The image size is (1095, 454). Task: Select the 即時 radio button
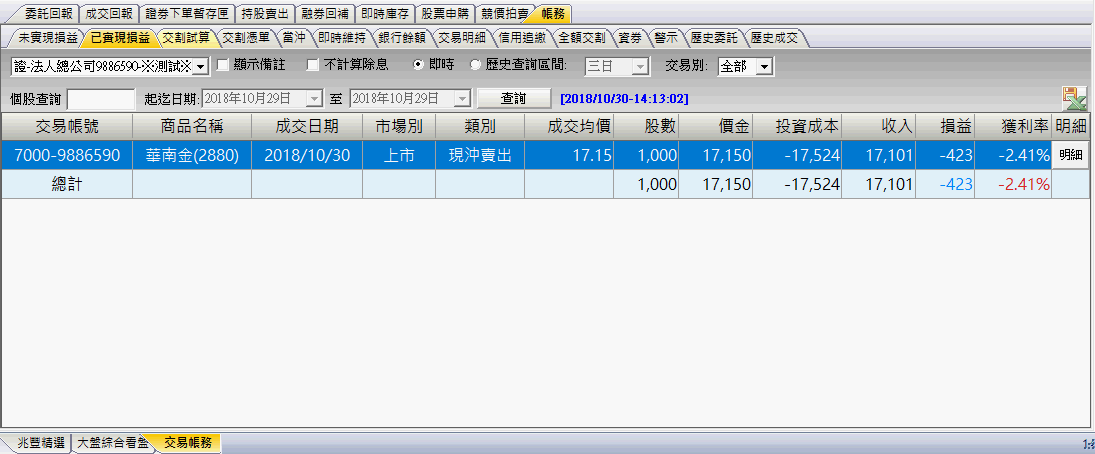(420, 66)
